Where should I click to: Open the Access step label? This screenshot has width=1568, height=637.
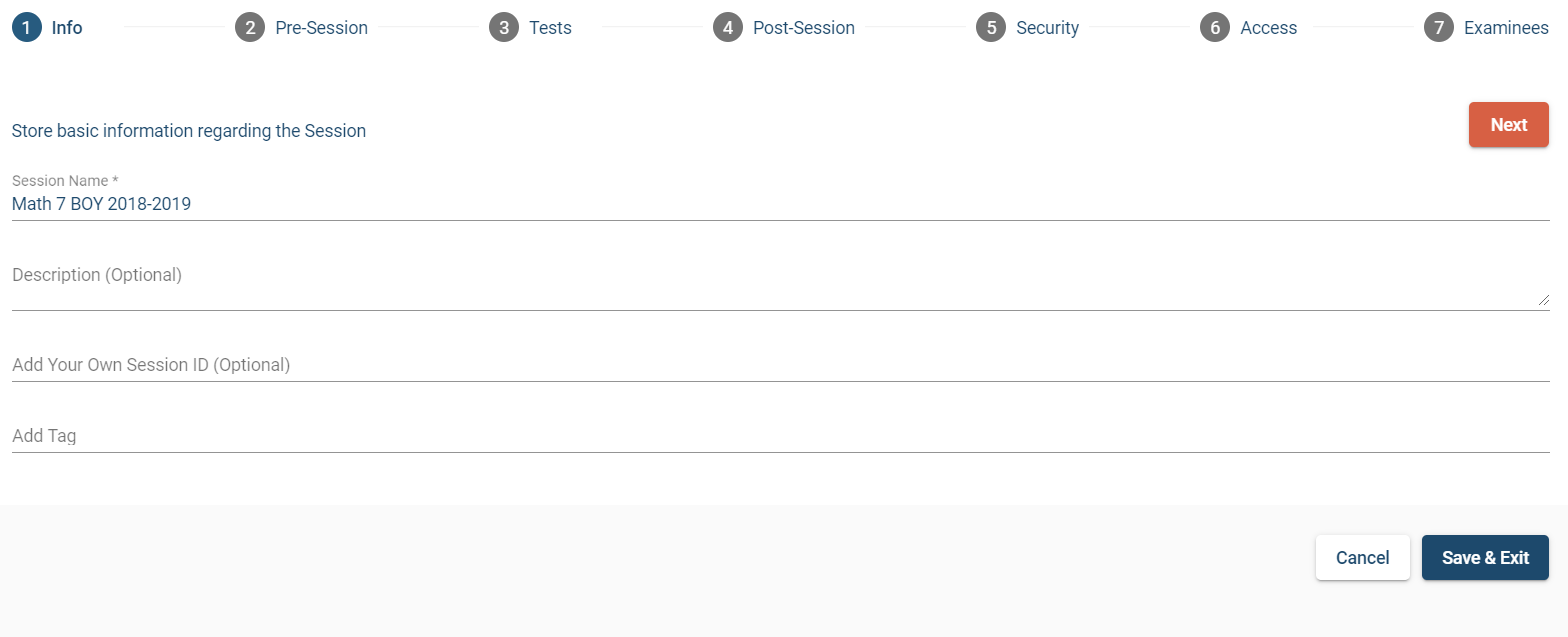pos(1268,28)
